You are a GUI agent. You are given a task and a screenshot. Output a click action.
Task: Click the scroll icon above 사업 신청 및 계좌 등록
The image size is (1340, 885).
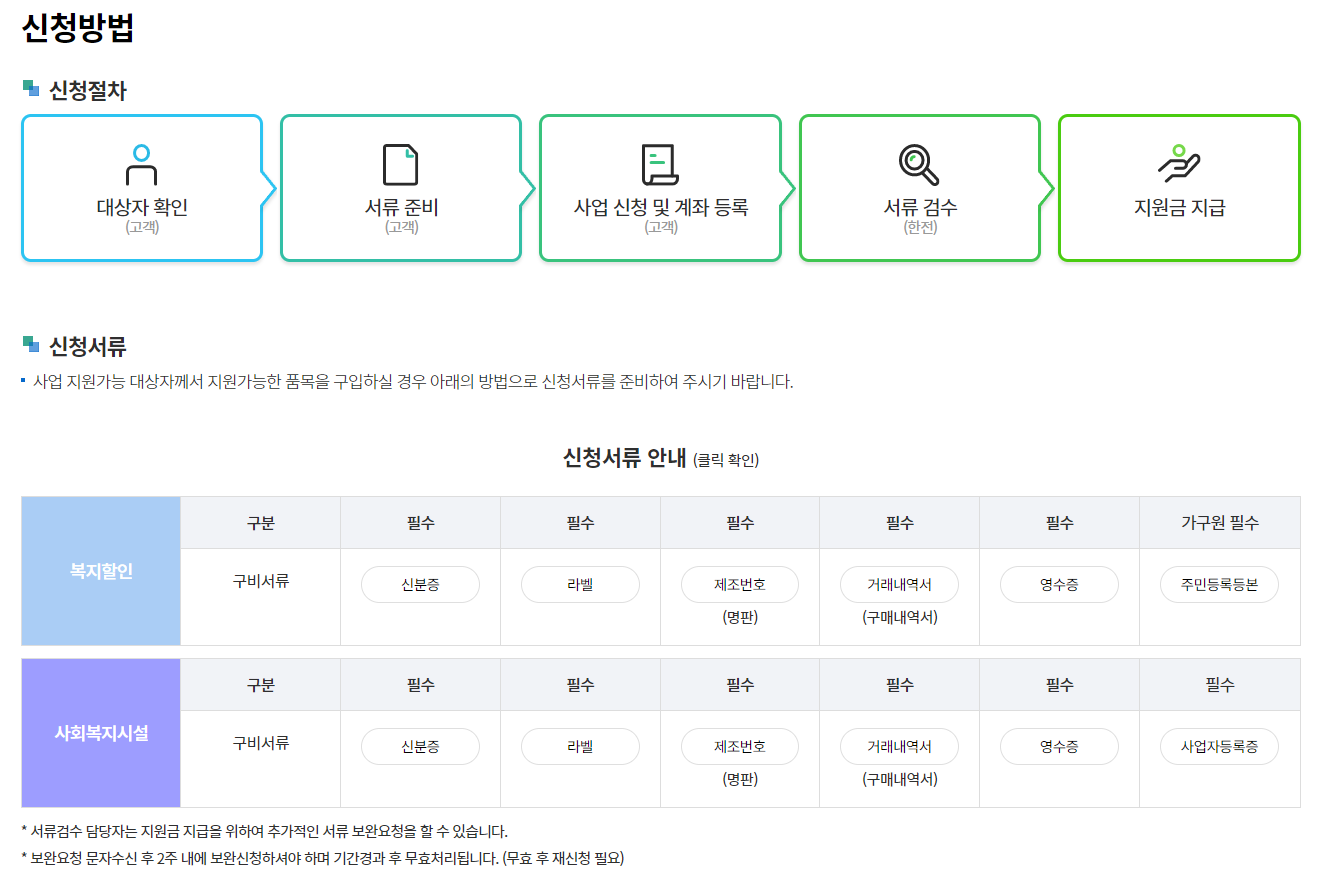[x=660, y=165]
